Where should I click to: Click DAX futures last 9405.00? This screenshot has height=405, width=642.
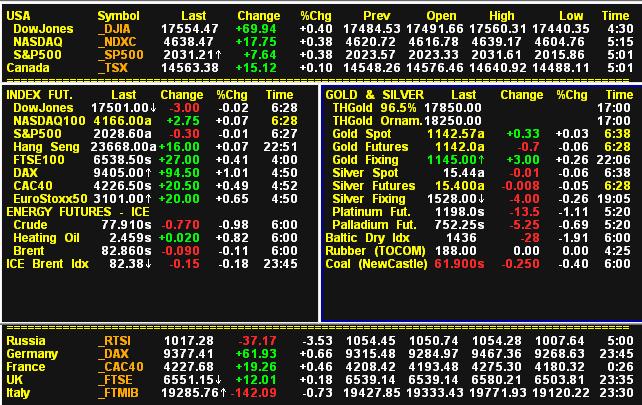[x=122, y=173]
